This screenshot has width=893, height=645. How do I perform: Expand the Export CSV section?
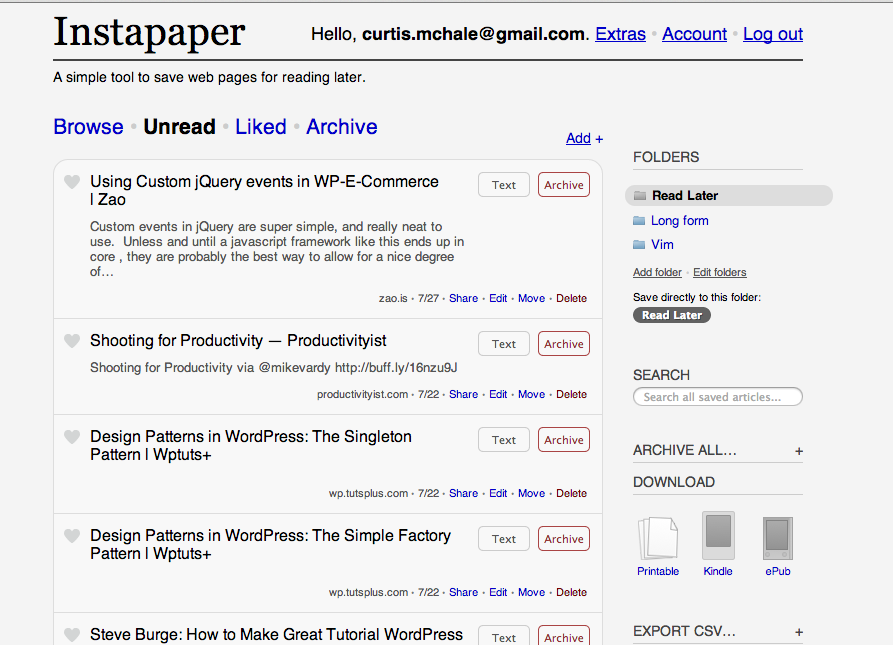[x=798, y=632]
